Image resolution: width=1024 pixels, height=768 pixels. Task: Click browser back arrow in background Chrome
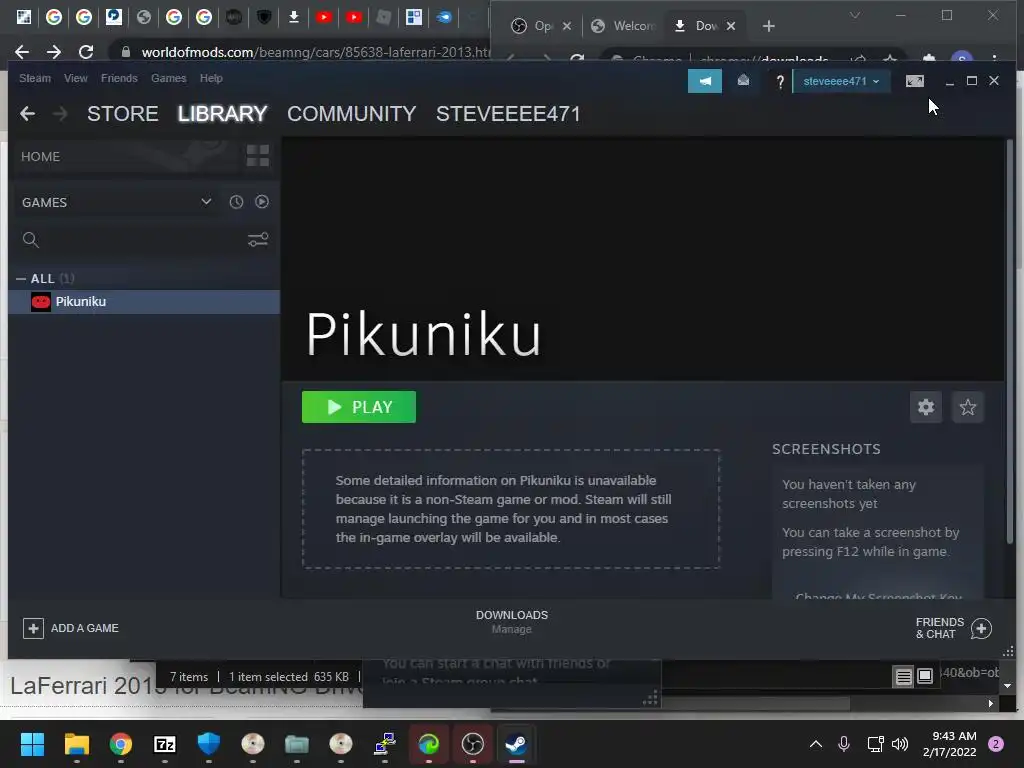tap(22, 52)
